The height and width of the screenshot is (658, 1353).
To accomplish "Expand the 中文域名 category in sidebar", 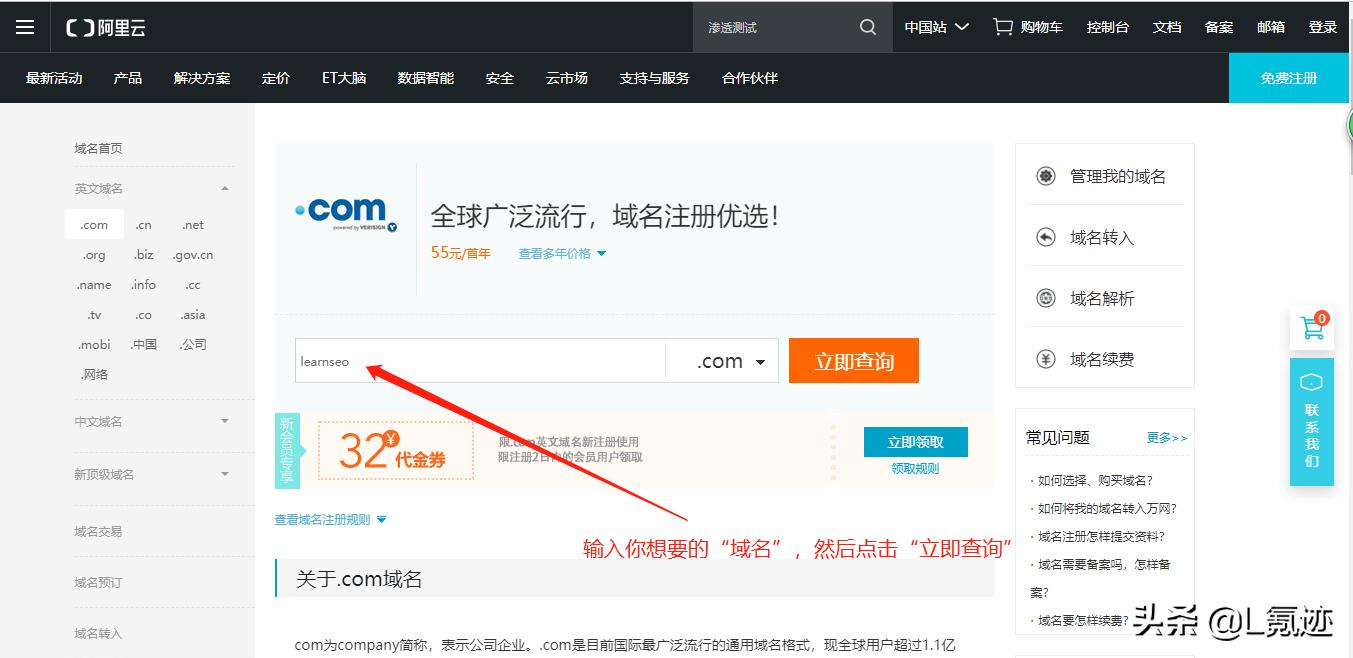I will coord(150,421).
